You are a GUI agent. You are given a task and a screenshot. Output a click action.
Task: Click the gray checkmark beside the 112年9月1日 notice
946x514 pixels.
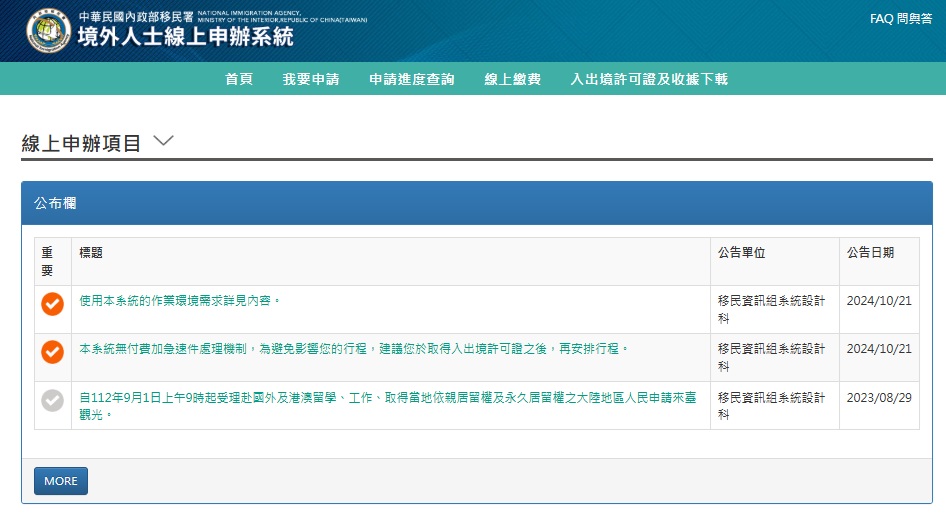coord(52,400)
